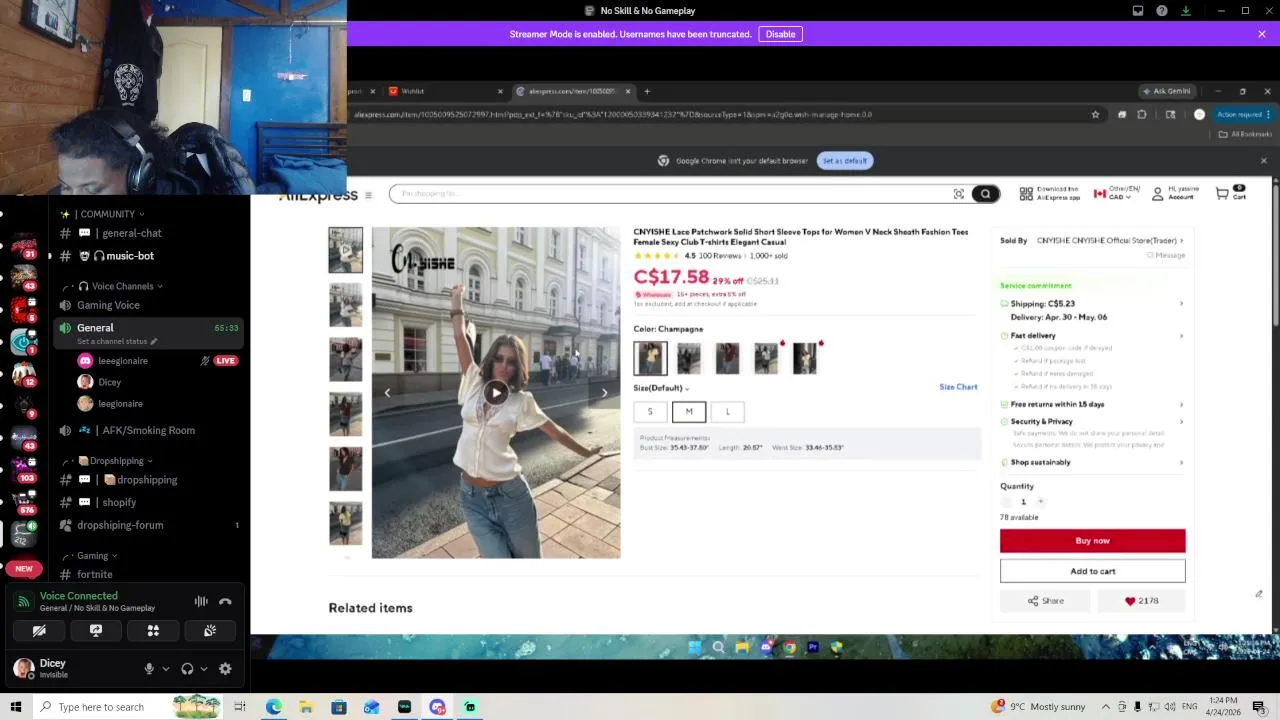Click the AliExpress search input field
The width and height of the screenshot is (1280, 720).
click(x=670, y=194)
